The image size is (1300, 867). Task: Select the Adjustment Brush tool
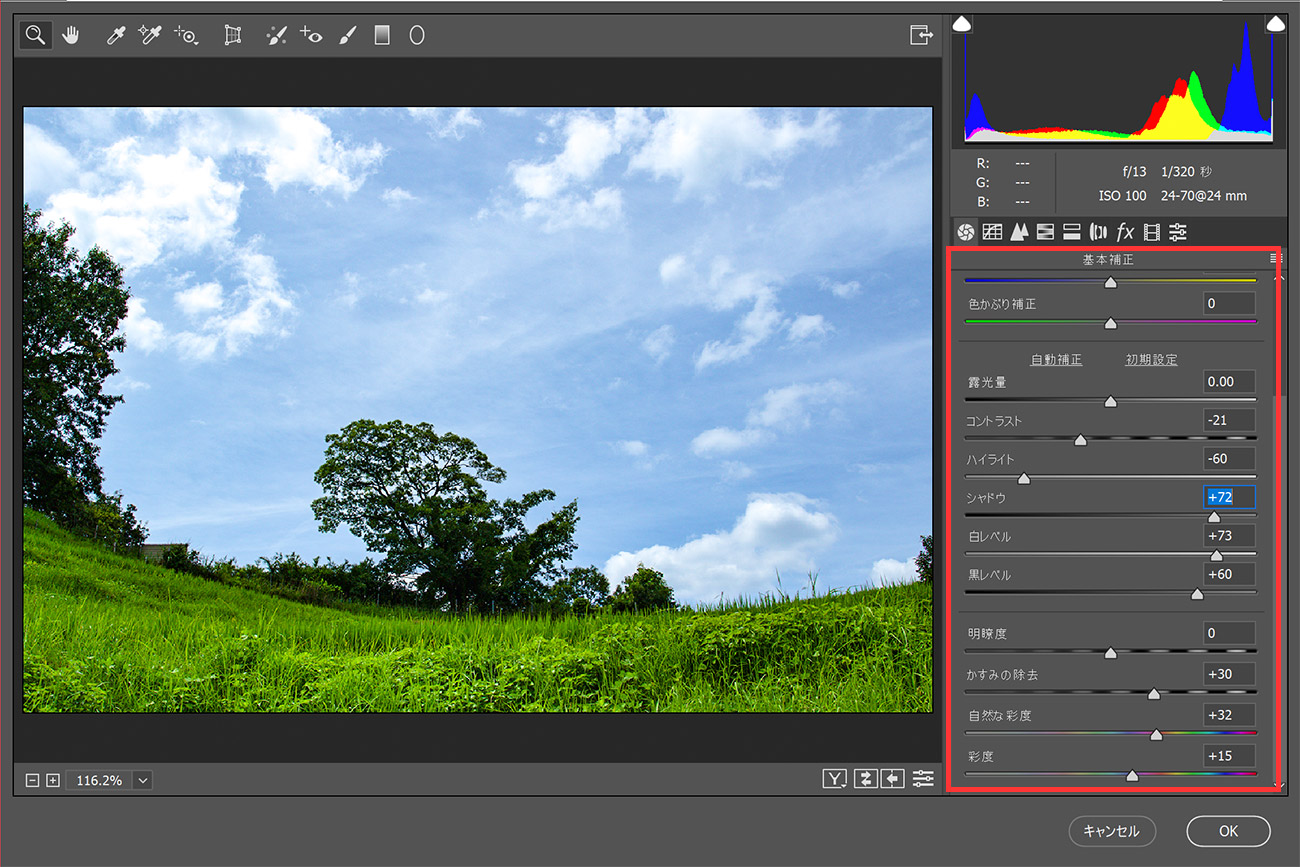[x=347, y=35]
